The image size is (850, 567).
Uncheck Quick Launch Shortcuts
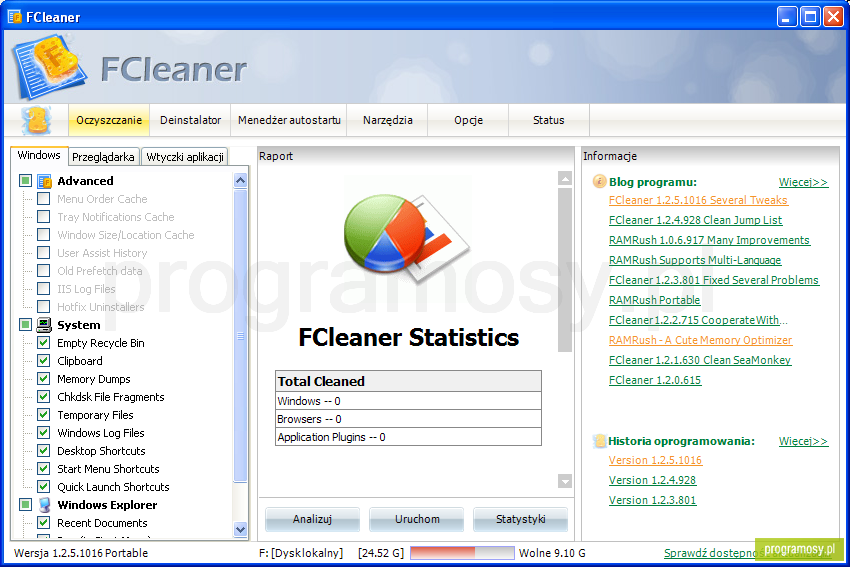coord(43,486)
